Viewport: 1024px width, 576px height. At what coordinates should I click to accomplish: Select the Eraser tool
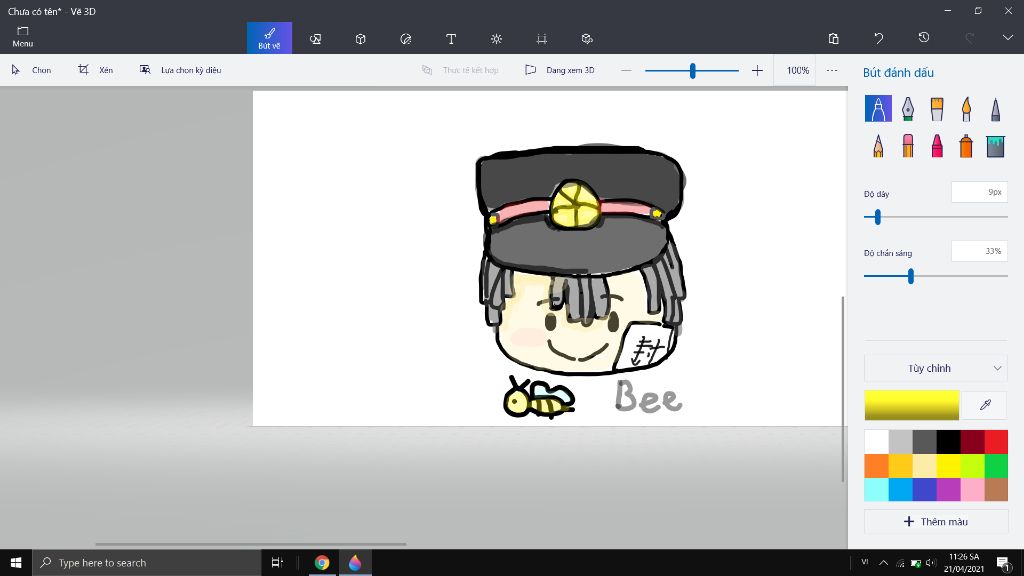tap(908, 145)
